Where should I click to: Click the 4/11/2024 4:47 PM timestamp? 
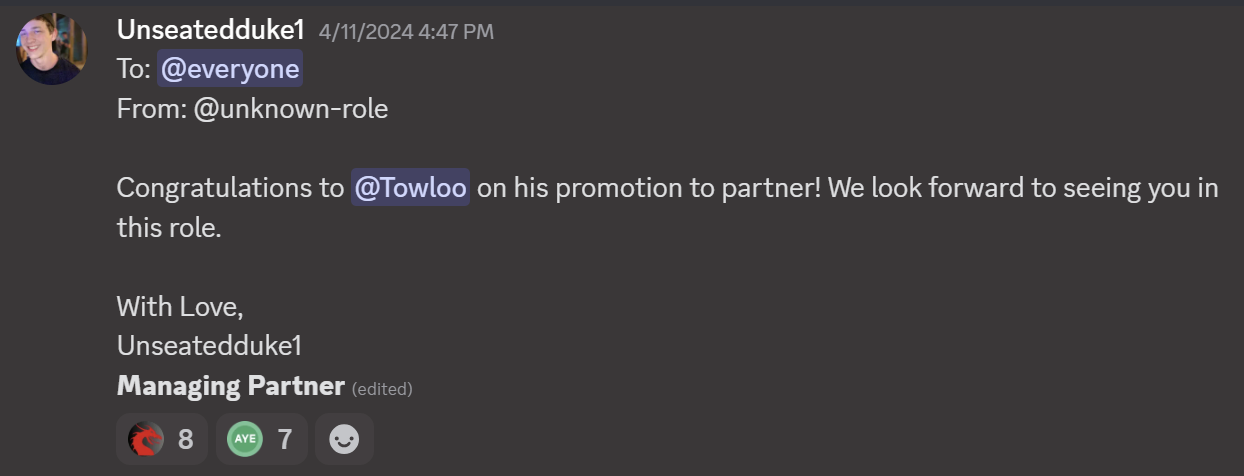coord(406,32)
